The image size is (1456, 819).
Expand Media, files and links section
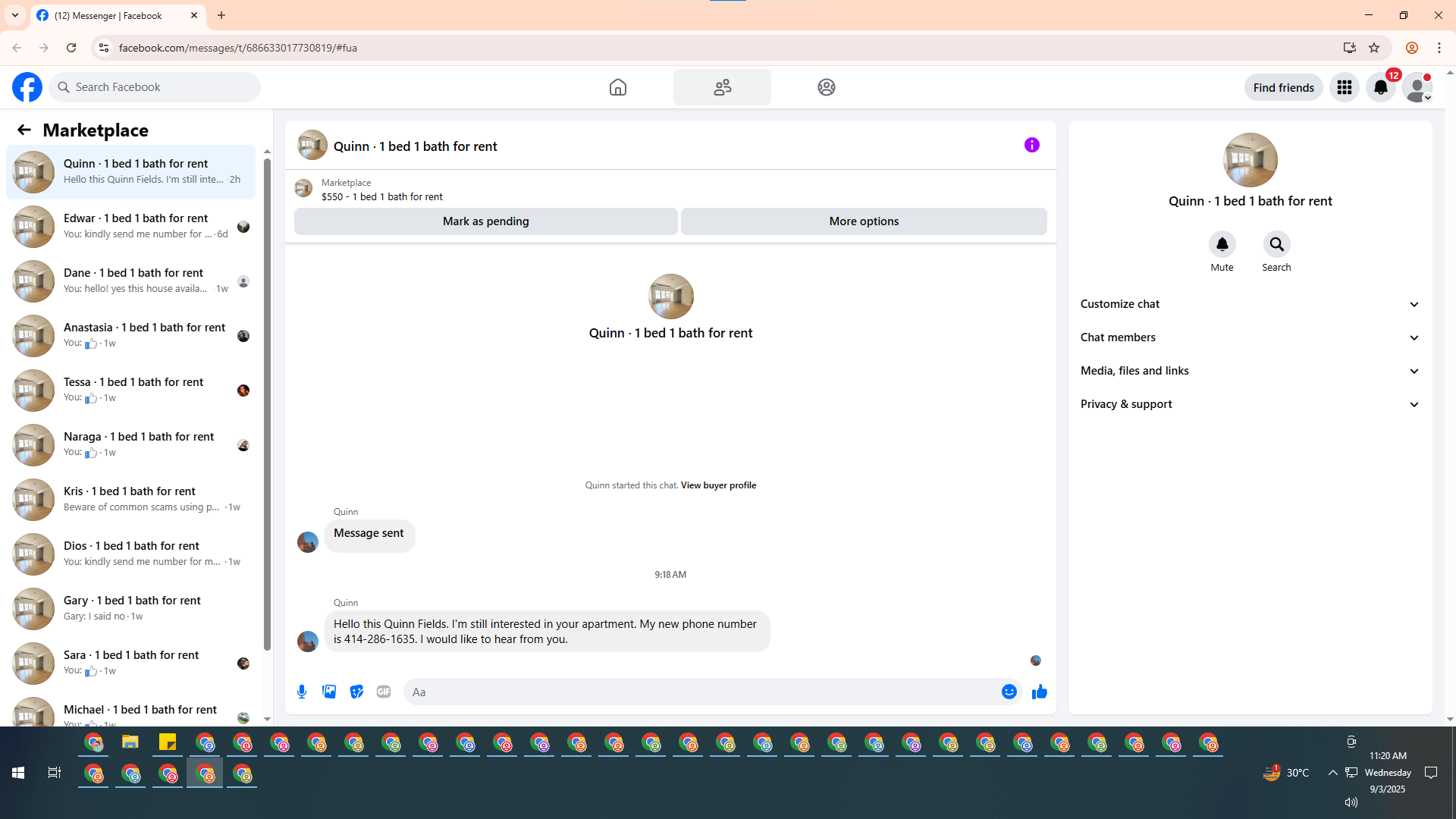tap(1250, 371)
